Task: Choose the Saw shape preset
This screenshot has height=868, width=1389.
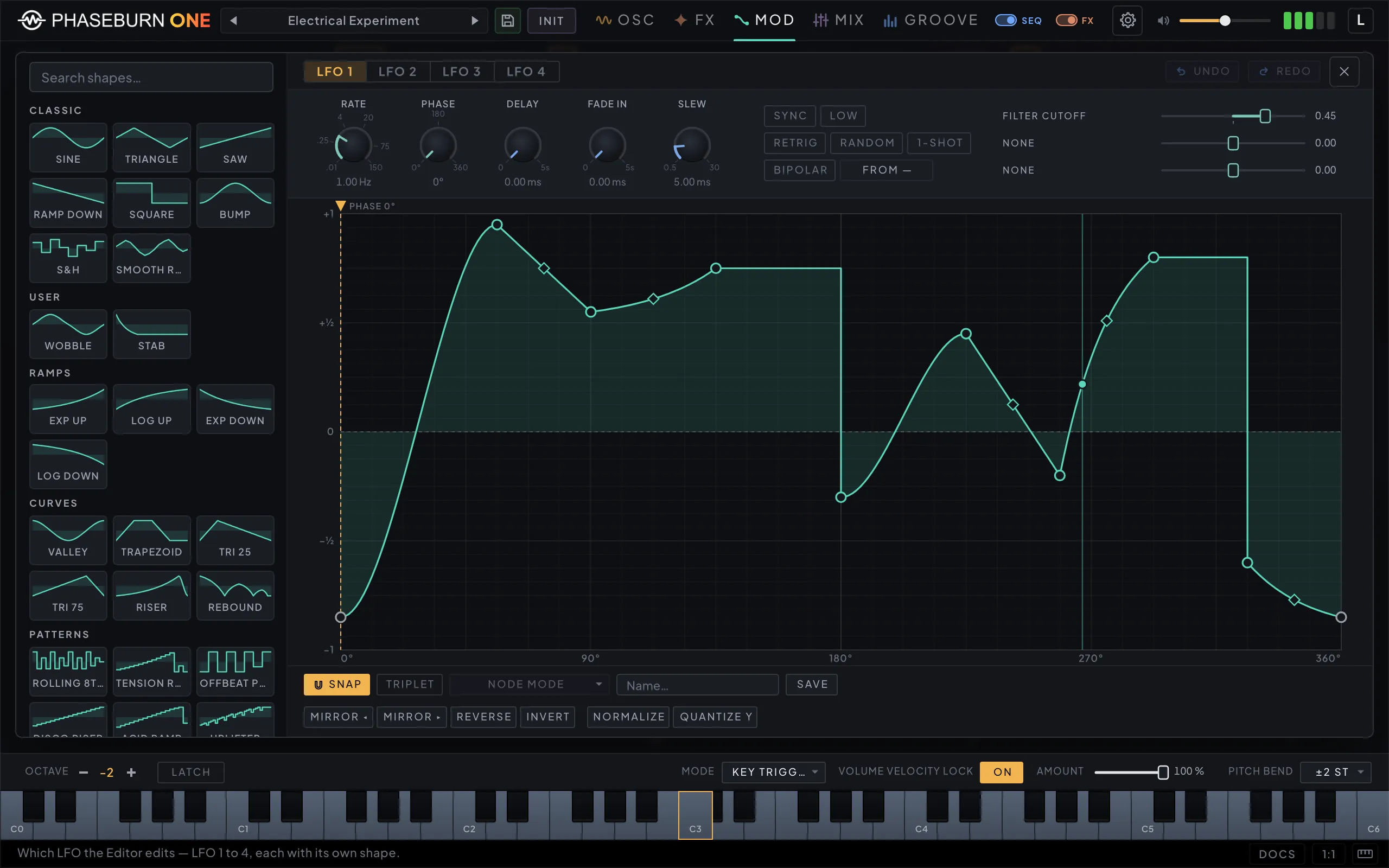Action: pos(235,147)
